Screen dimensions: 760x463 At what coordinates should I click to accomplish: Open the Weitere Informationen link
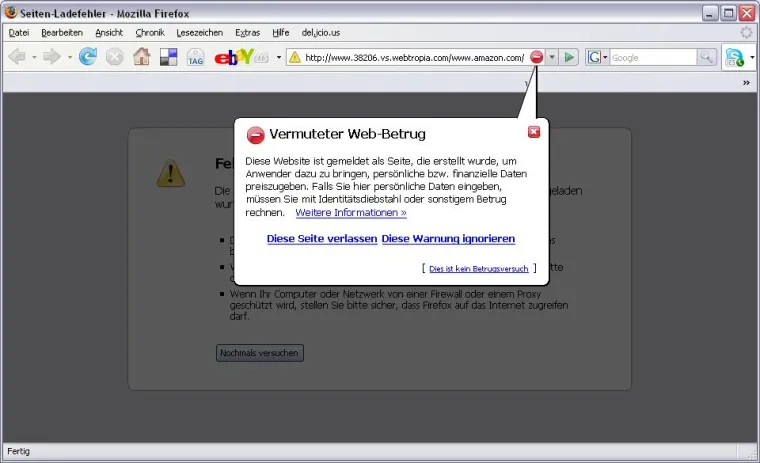click(x=351, y=212)
